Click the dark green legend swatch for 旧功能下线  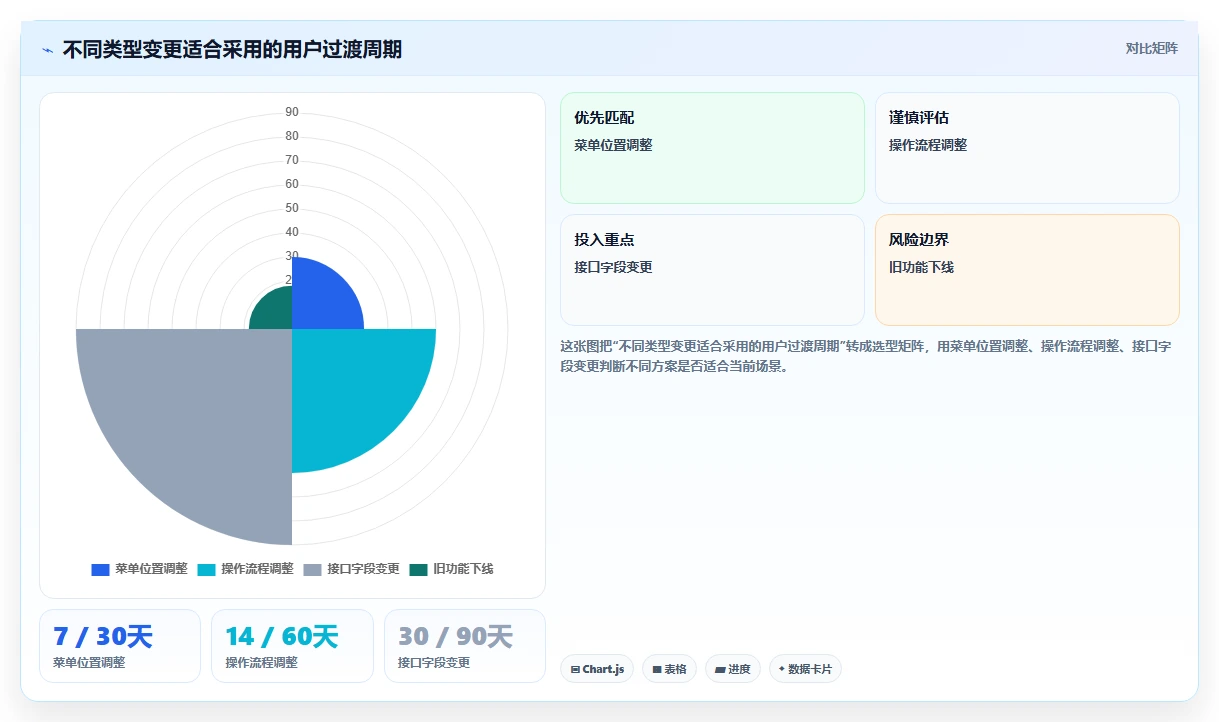point(418,569)
